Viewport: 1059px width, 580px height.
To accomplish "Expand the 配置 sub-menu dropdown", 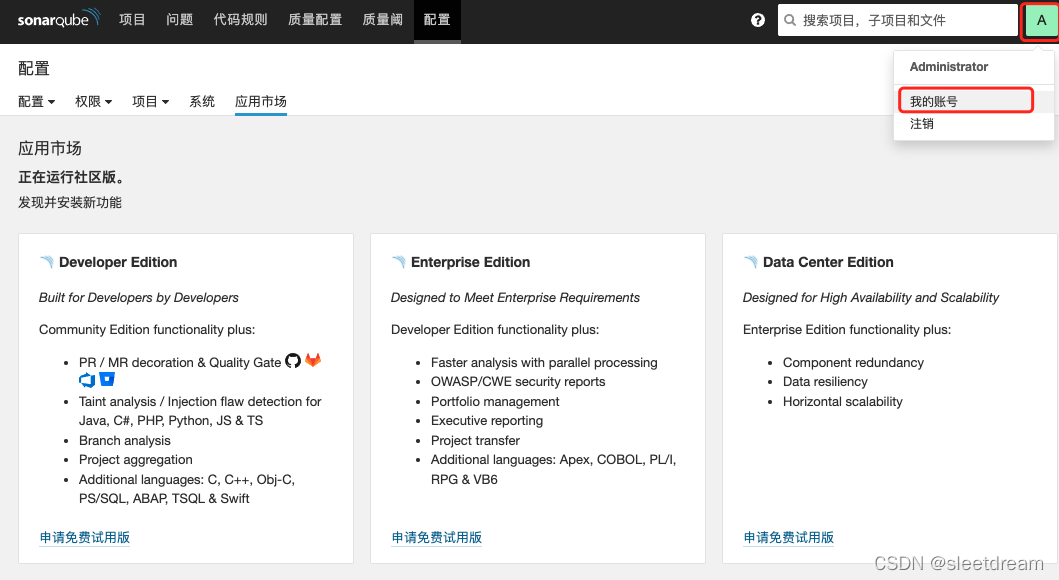I will coord(36,101).
